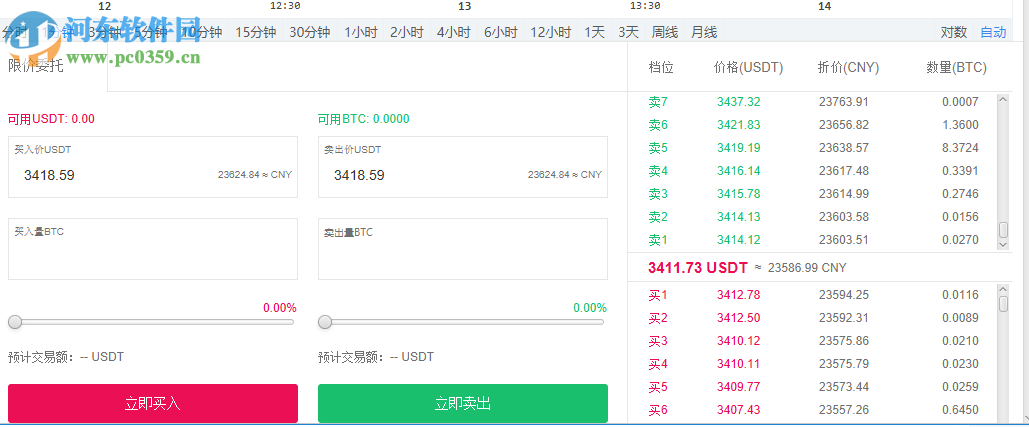
Task: Switch chart to 30分钟 interval
Action: point(310,32)
